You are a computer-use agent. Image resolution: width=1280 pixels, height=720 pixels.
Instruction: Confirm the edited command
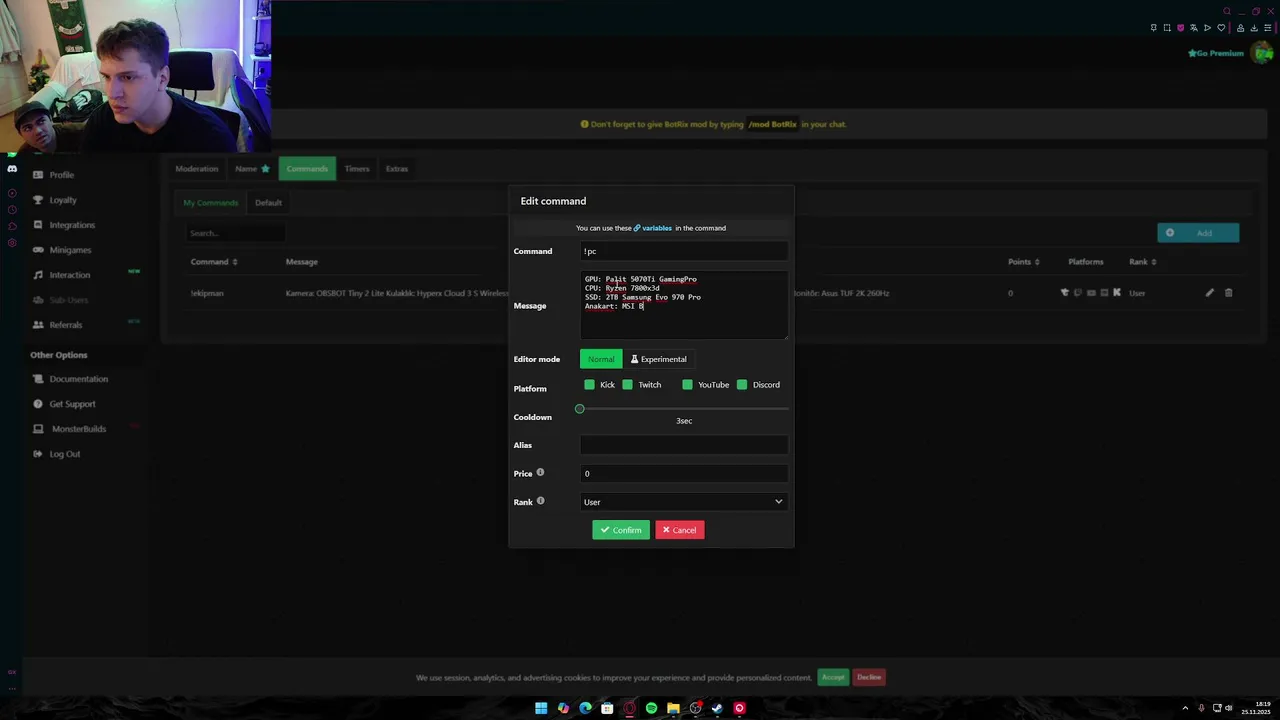pyautogui.click(x=621, y=530)
